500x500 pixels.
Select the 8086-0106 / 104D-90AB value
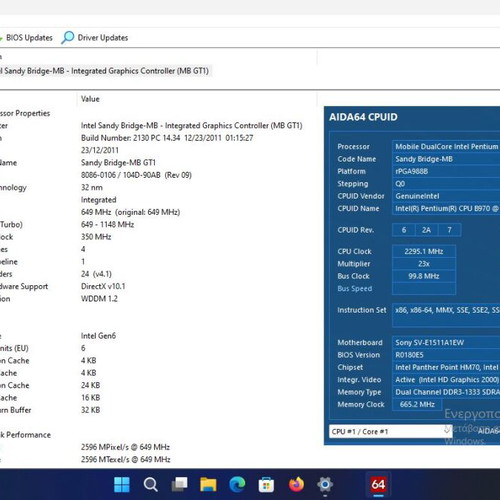(x=136, y=175)
